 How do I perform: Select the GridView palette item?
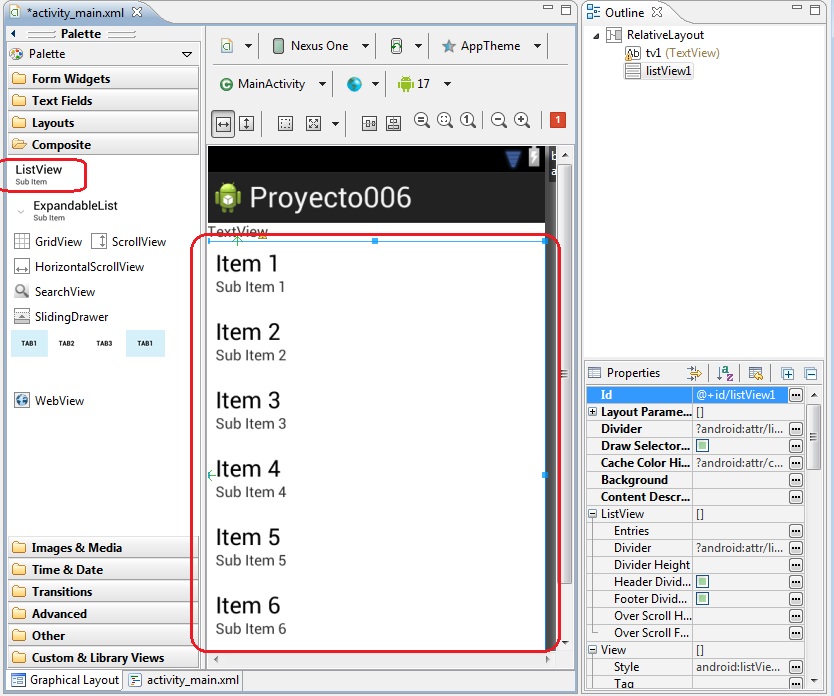pyautogui.click(x=48, y=241)
